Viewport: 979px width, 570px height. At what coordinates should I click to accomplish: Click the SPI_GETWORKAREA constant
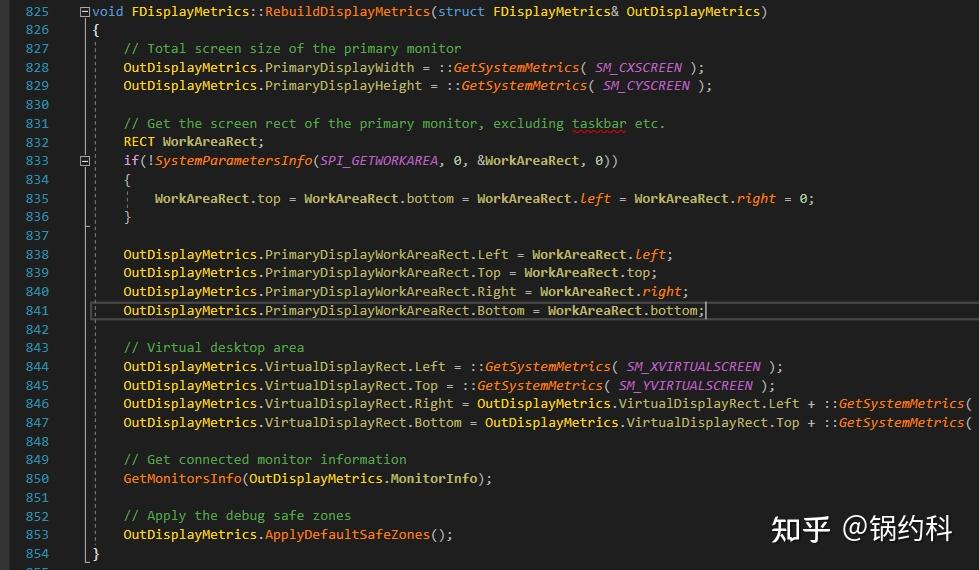coord(379,161)
